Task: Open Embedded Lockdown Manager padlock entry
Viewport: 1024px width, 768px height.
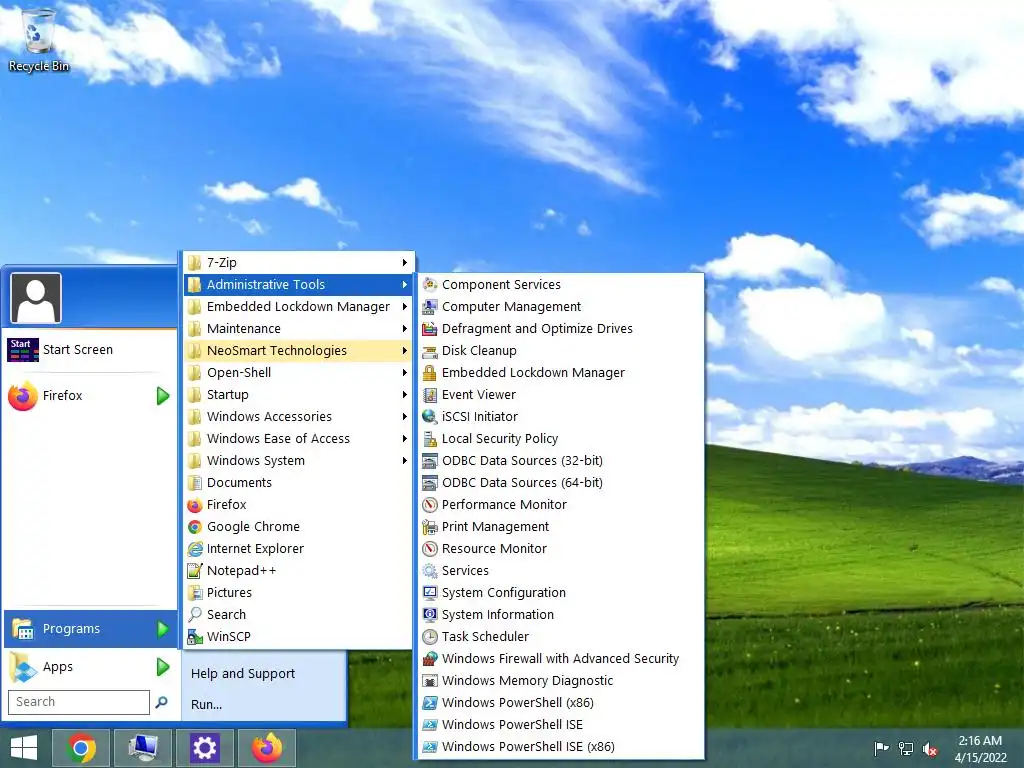Action: [560, 372]
